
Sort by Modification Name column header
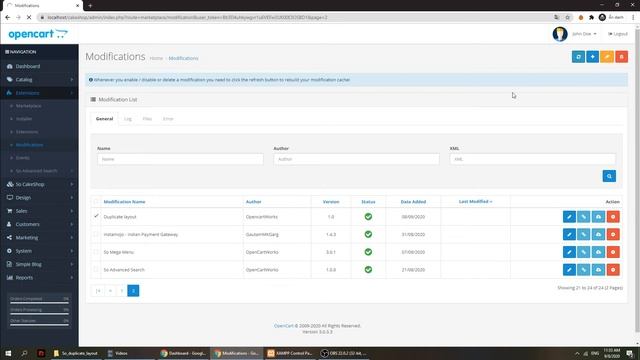[x=124, y=202]
